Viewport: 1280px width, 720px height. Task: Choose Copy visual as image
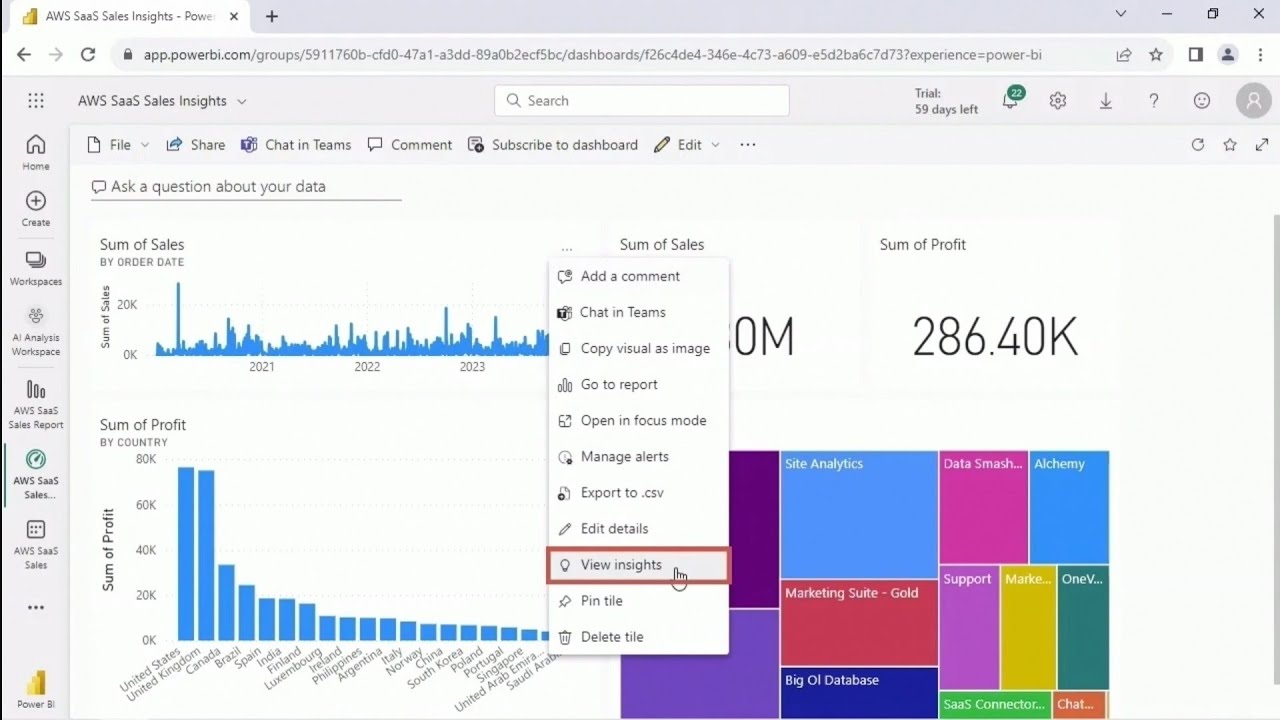tap(638, 348)
